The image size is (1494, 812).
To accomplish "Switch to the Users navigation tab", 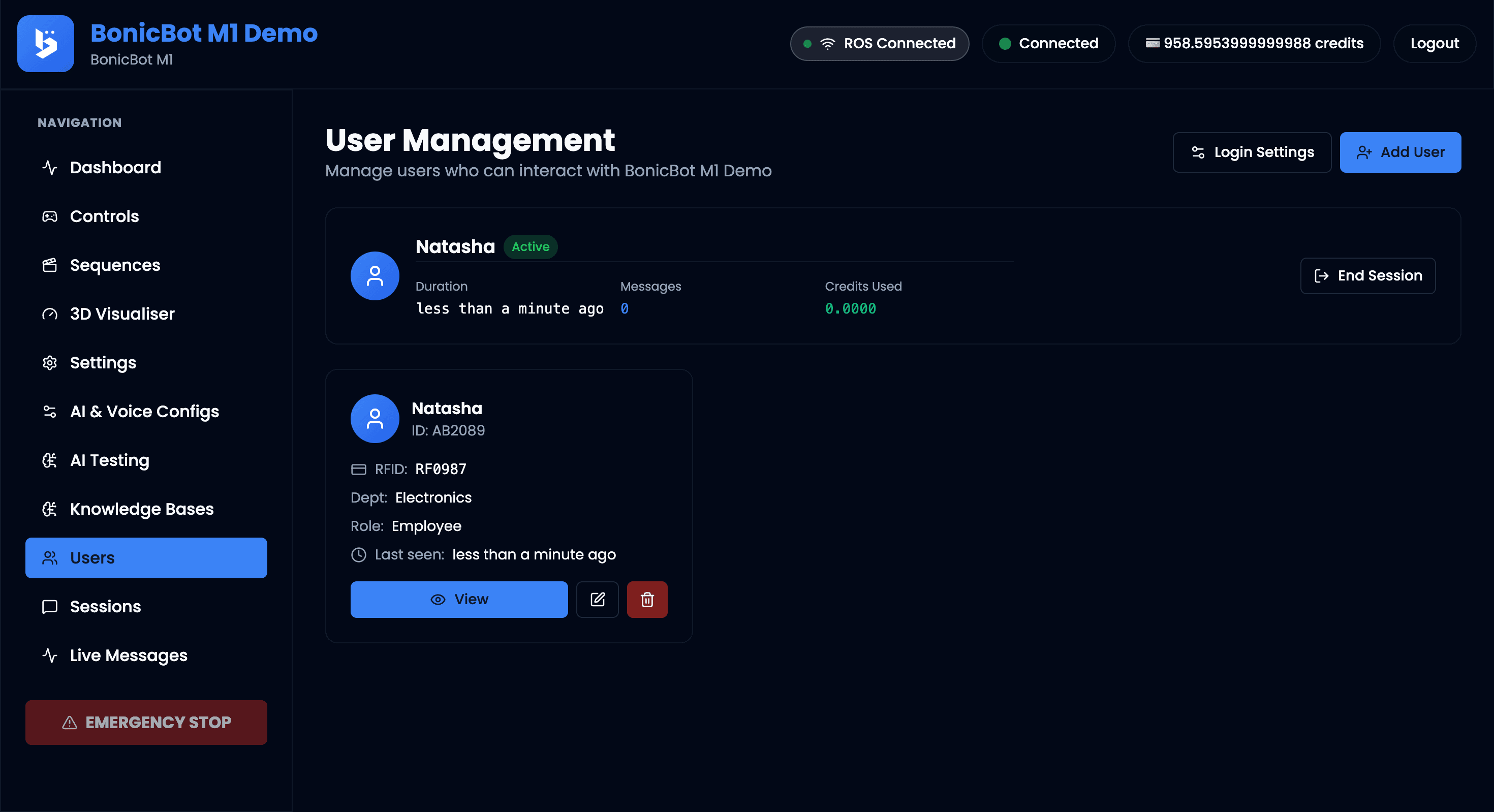I will (145, 557).
